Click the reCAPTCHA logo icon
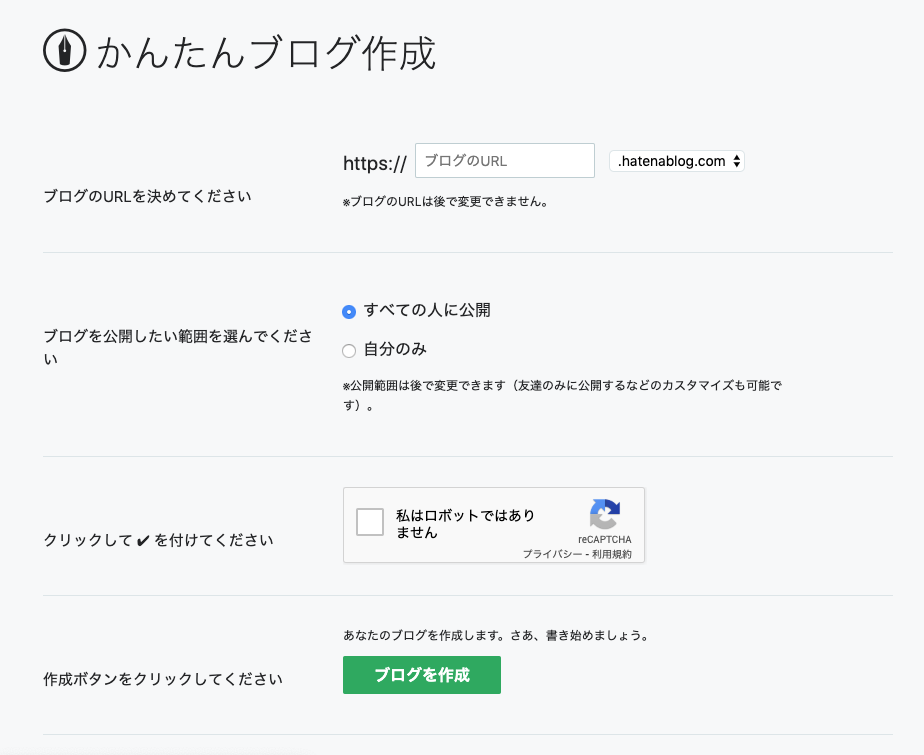Screen dimensions: 924x755 (x=605, y=514)
